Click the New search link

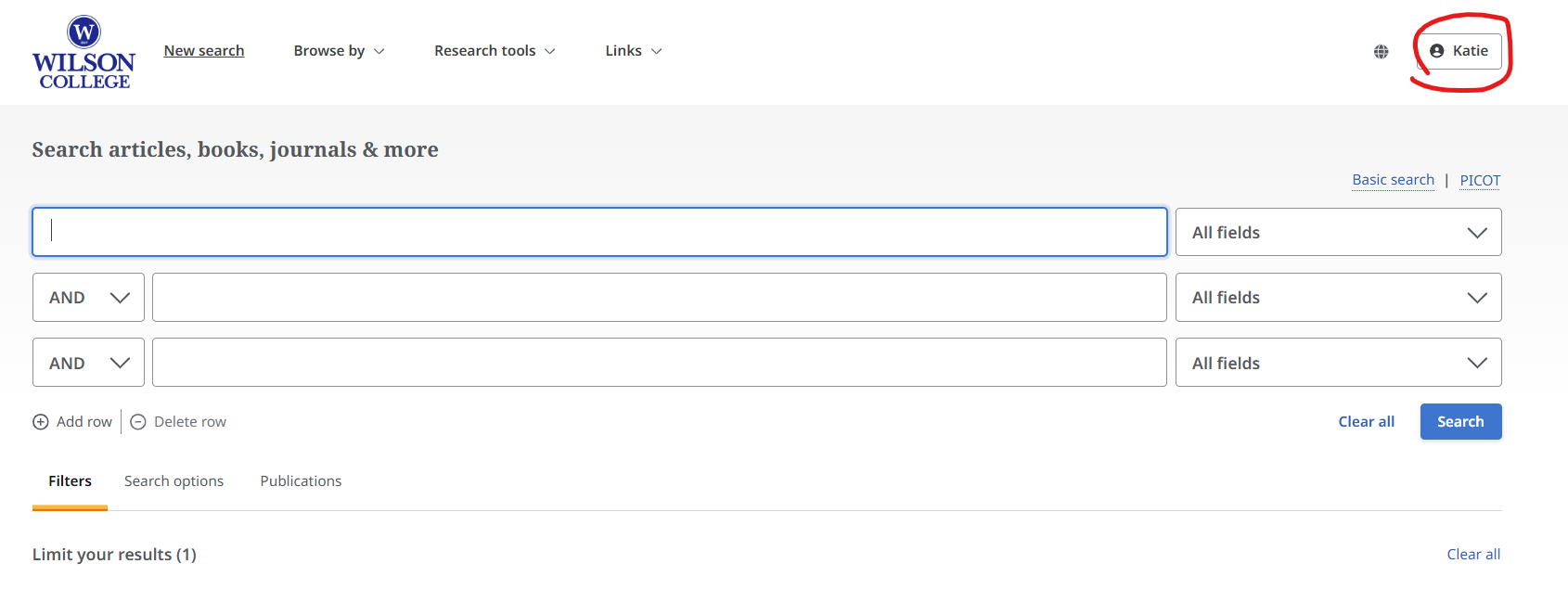point(204,51)
